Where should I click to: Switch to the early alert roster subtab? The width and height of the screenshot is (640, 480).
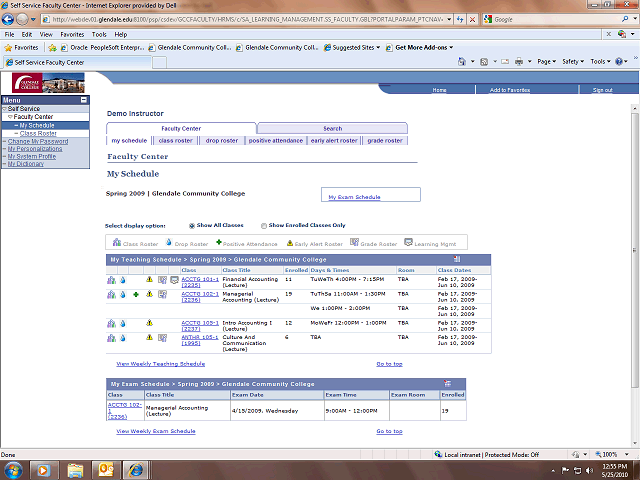tap(334, 140)
